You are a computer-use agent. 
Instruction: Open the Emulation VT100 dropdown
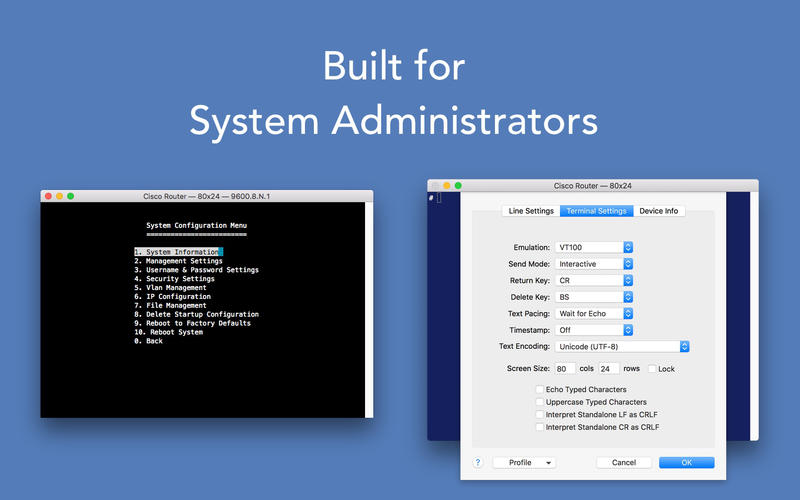[x=594, y=247]
